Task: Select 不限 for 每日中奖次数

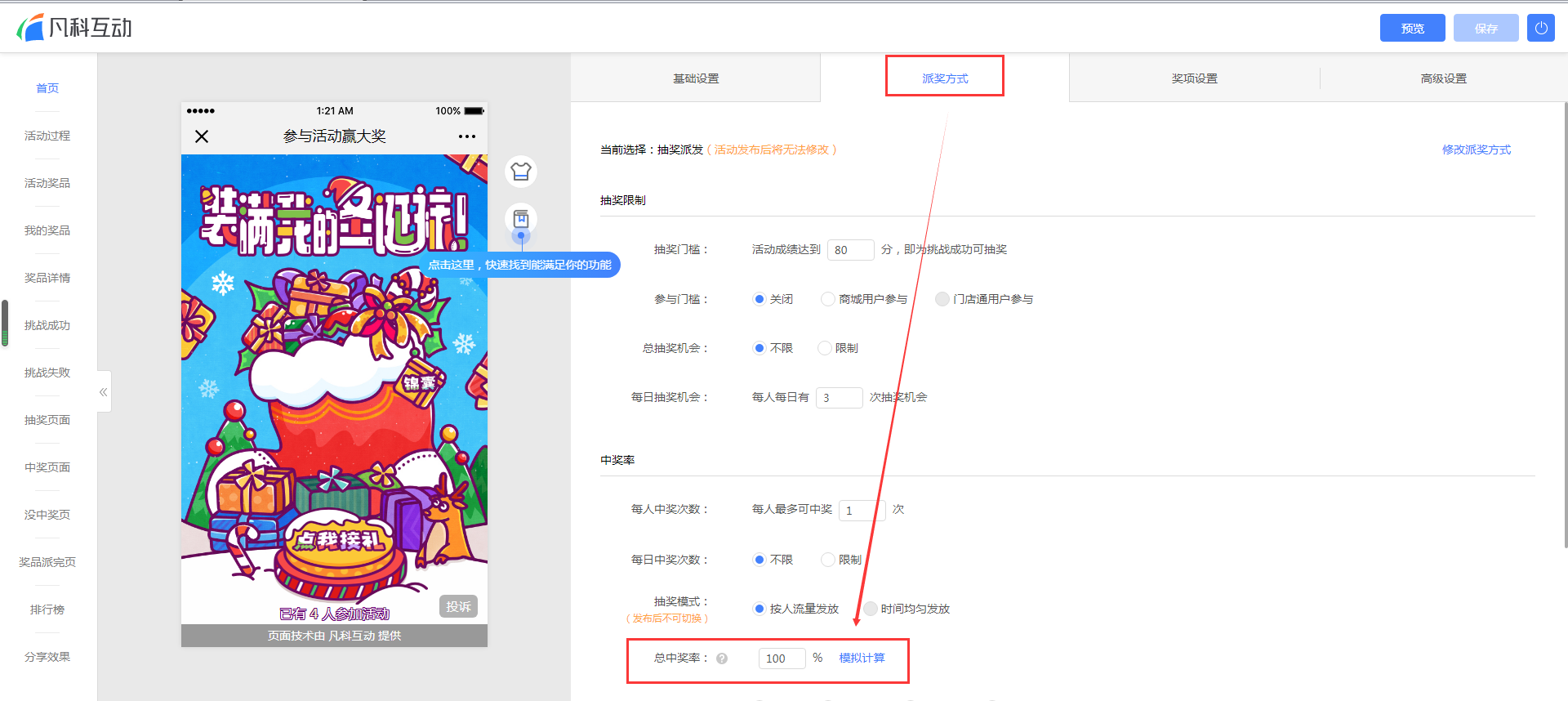Action: point(759,560)
